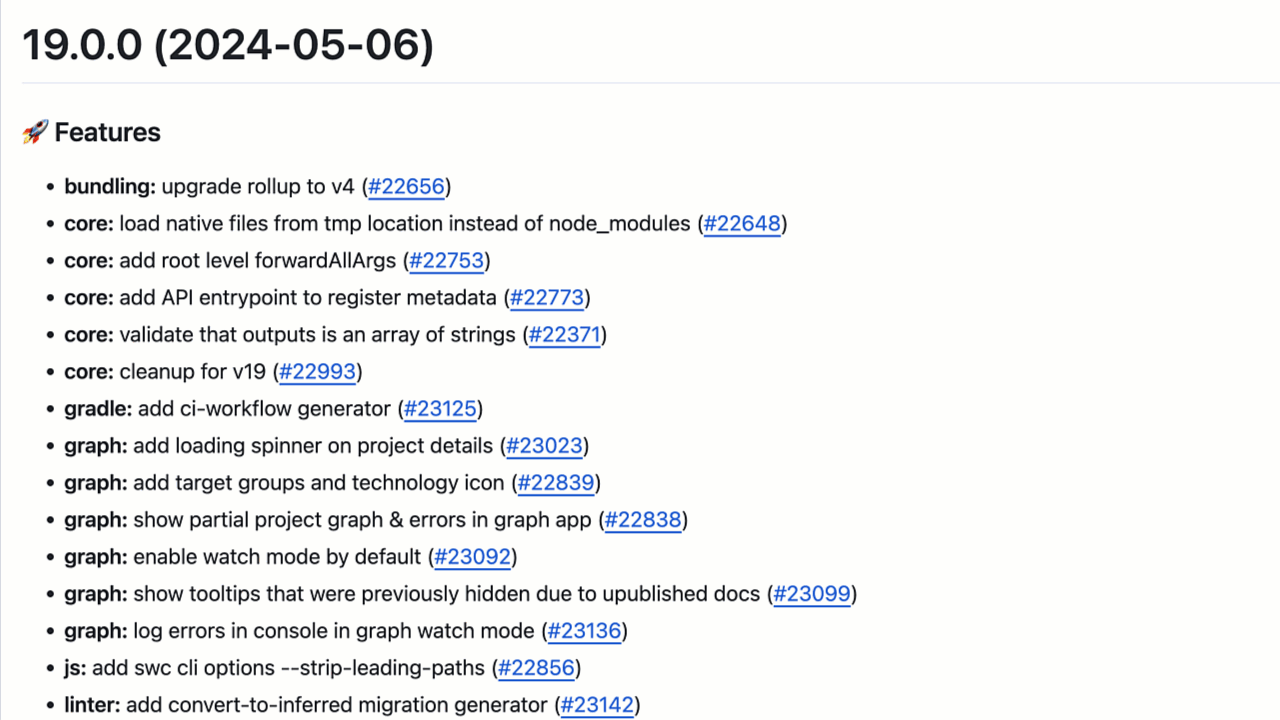Open #22371 outputs validation link
Screen dimensions: 1280x720
(564, 335)
